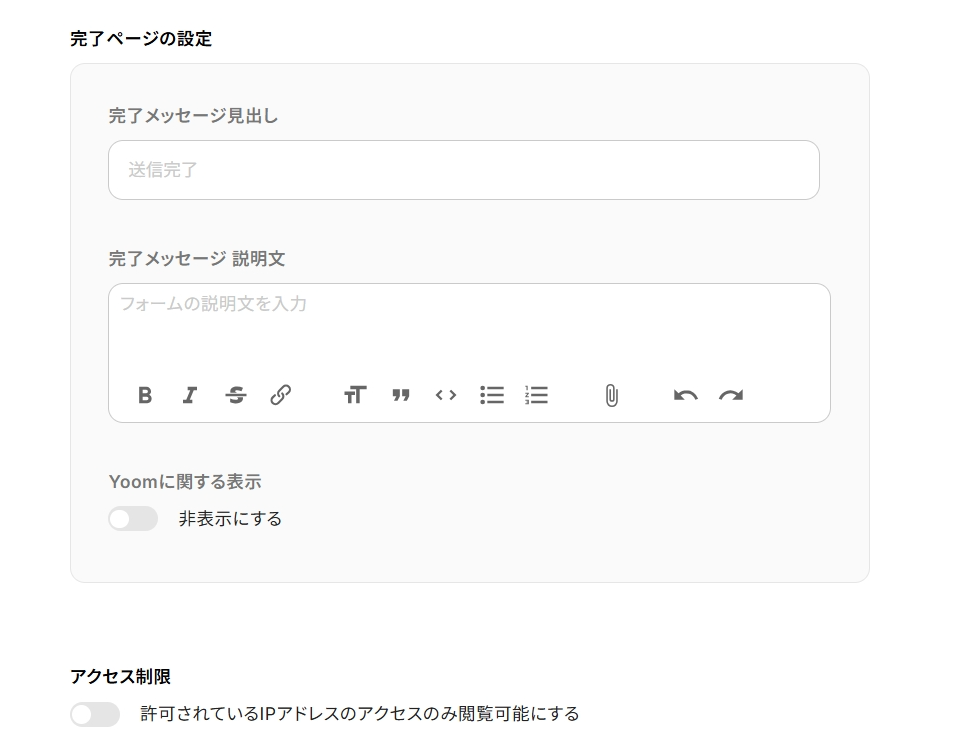Click the アクセス制限 section heading

(x=121, y=677)
